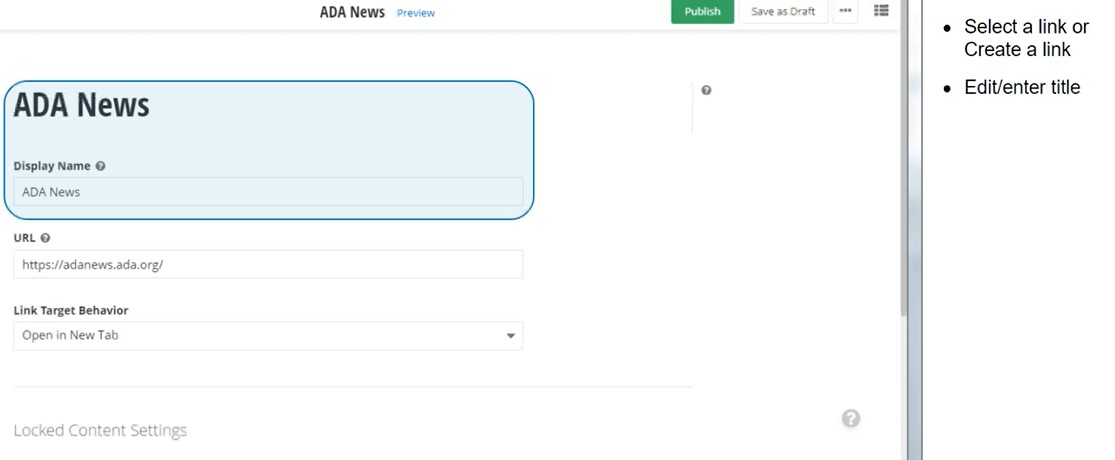Save the page as a draft
Screen dimensions: 1115x460
point(783,11)
